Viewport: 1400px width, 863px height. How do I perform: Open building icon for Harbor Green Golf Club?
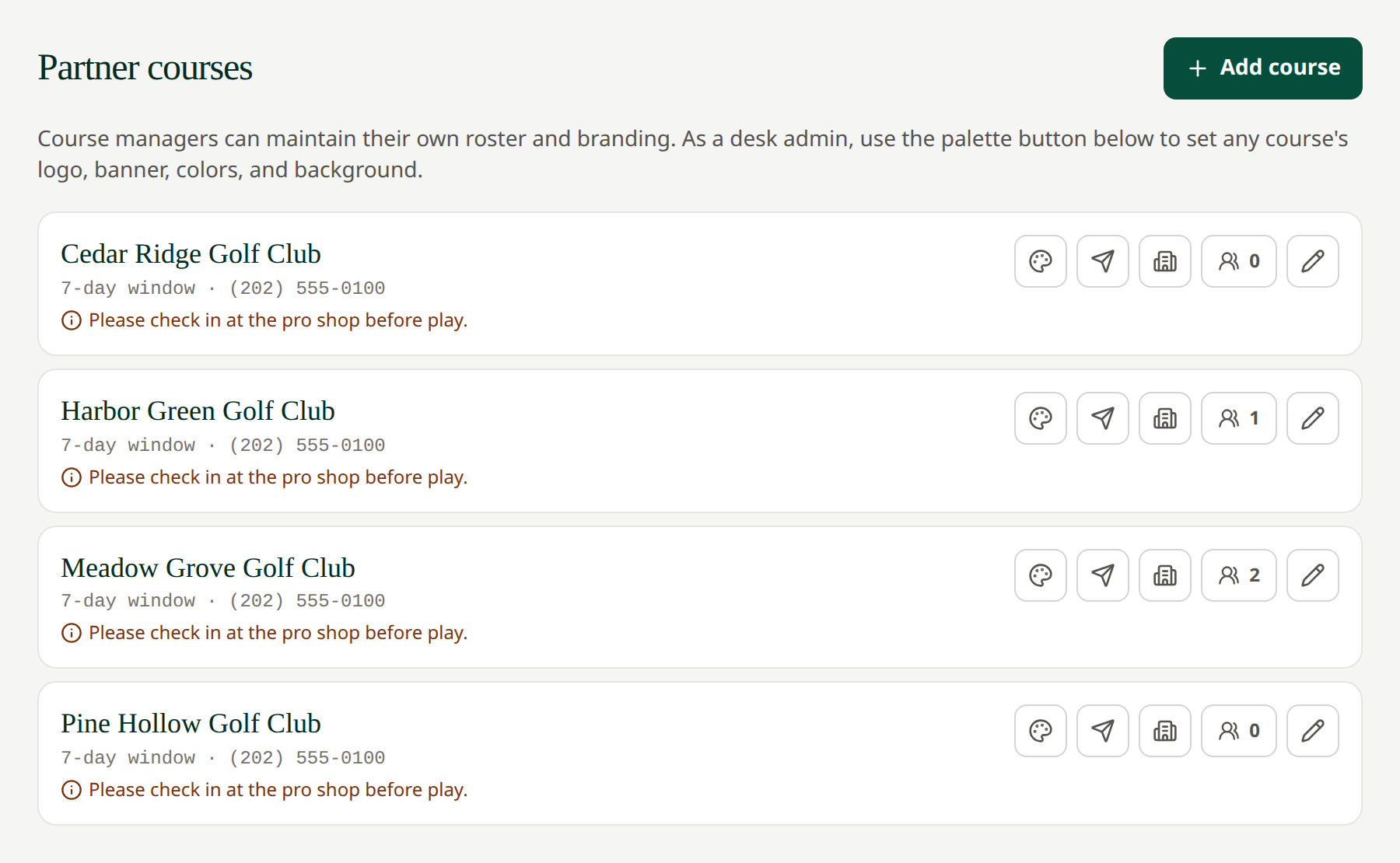[1165, 418]
